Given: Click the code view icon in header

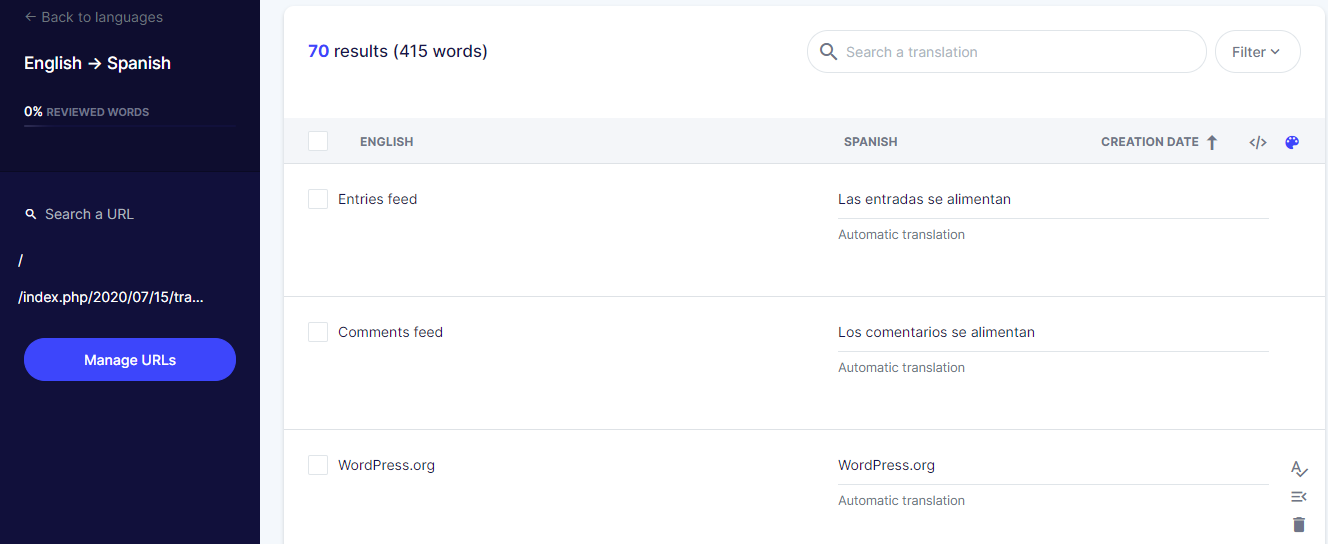Looking at the screenshot, I should point(1258,142).
